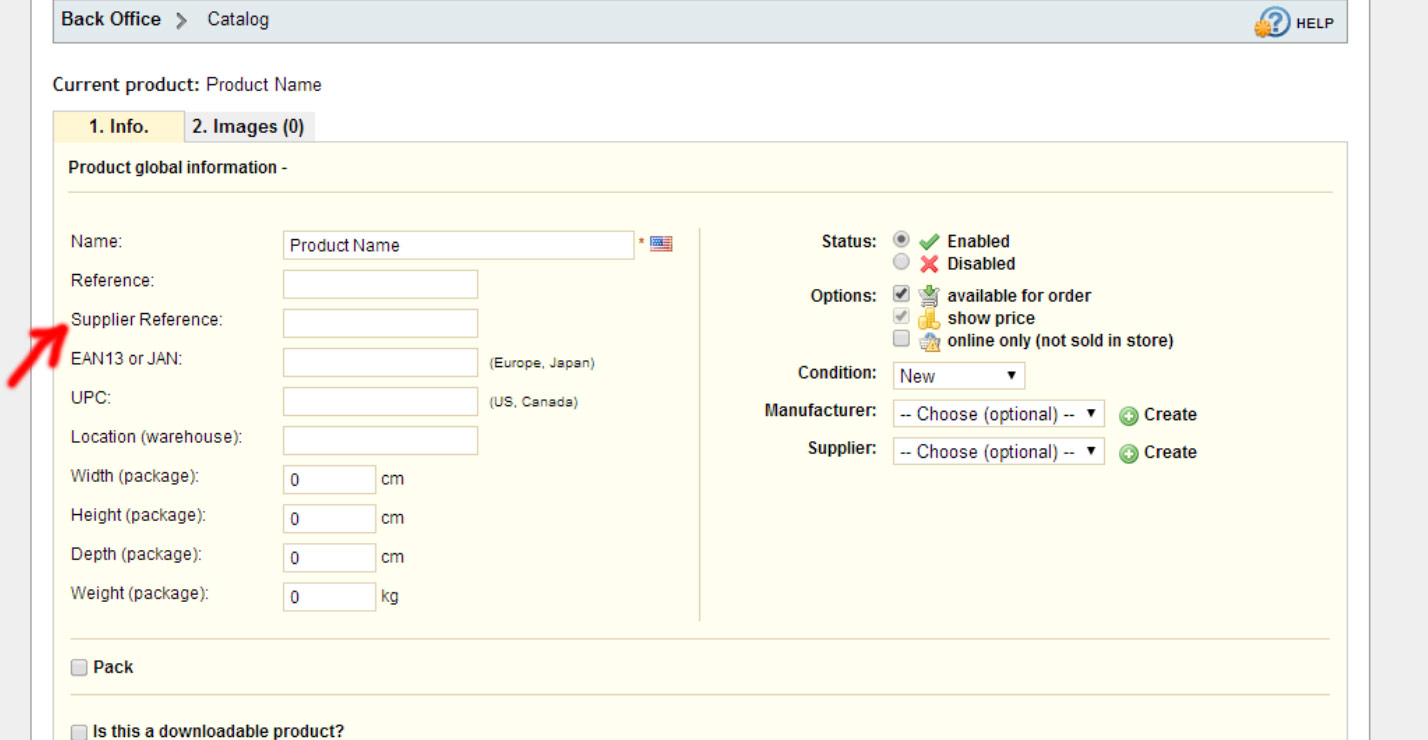
Task: Click the available for order cart icon
Action: coord(930,296)
